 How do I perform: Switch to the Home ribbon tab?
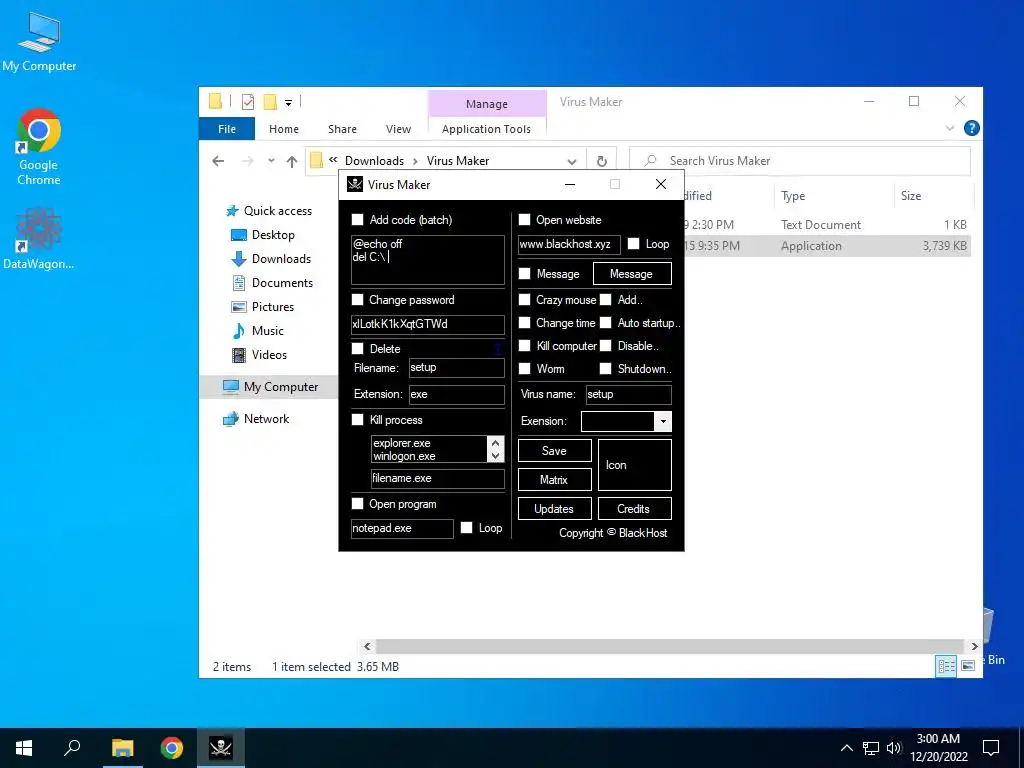(x=283, y=129)
